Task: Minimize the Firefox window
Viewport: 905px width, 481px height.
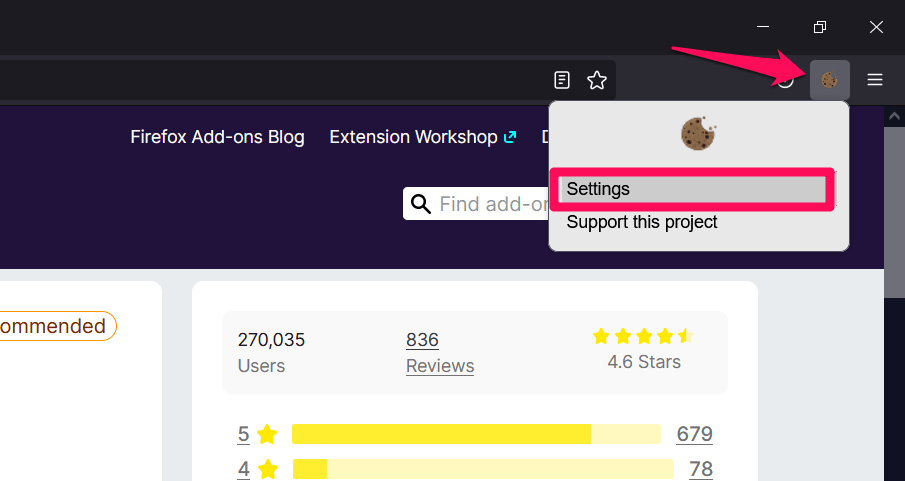Action: click(x=763, y=27)
